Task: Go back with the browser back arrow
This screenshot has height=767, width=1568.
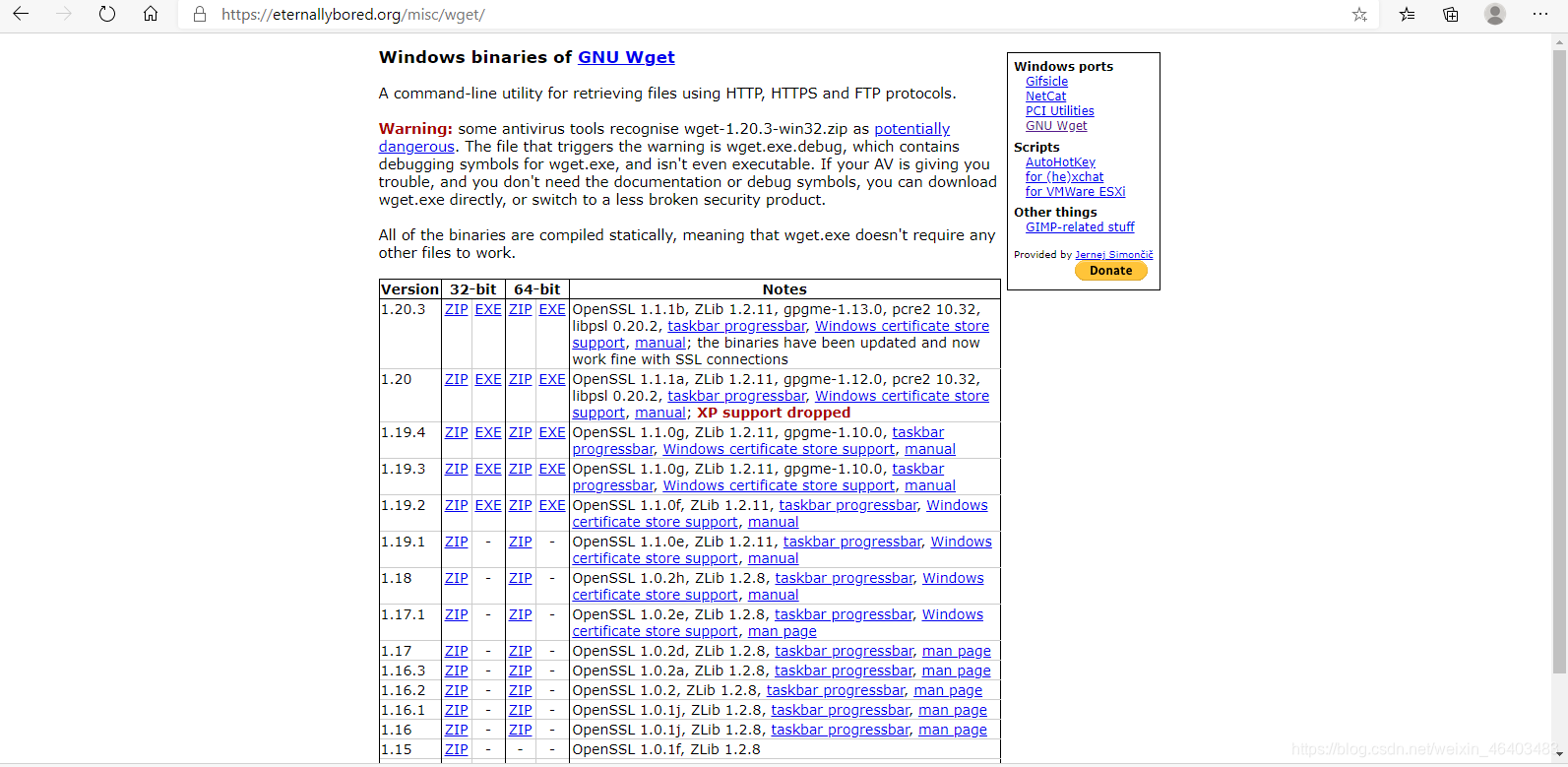Action: (x=20, y=14)
